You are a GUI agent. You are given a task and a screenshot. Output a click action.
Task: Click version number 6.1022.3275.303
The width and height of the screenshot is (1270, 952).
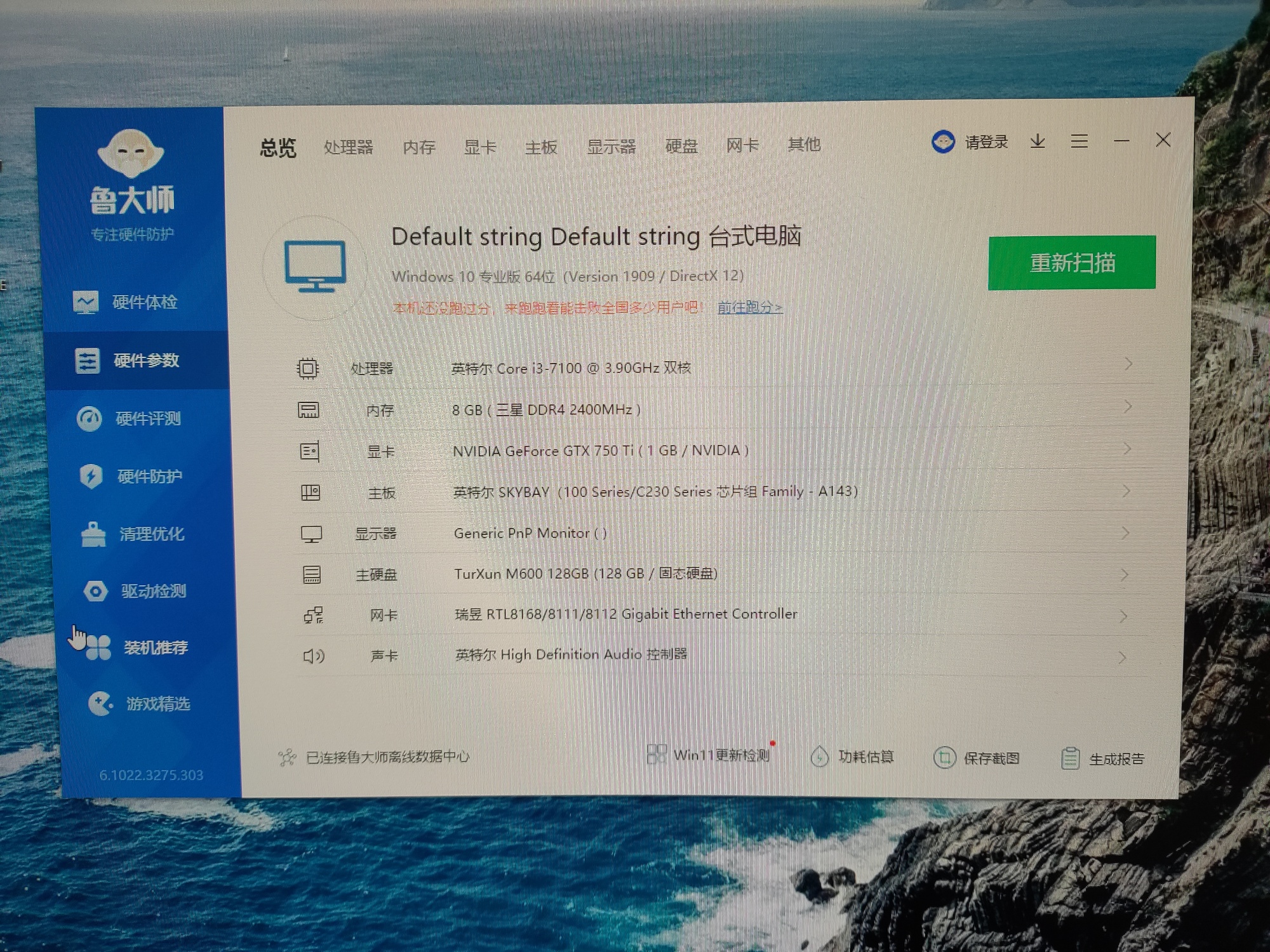pyautogui.click(x=151, y=775)
